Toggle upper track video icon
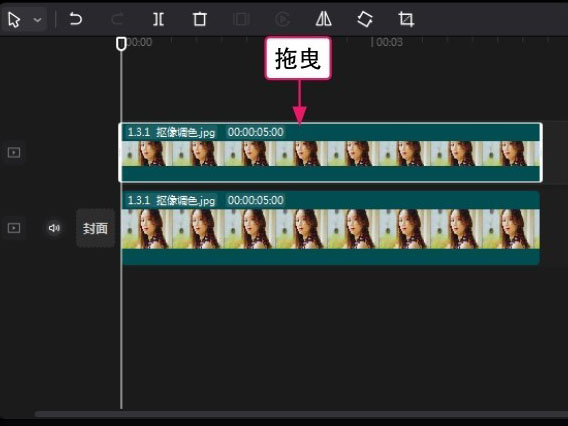568x426 pixels. 14,152
